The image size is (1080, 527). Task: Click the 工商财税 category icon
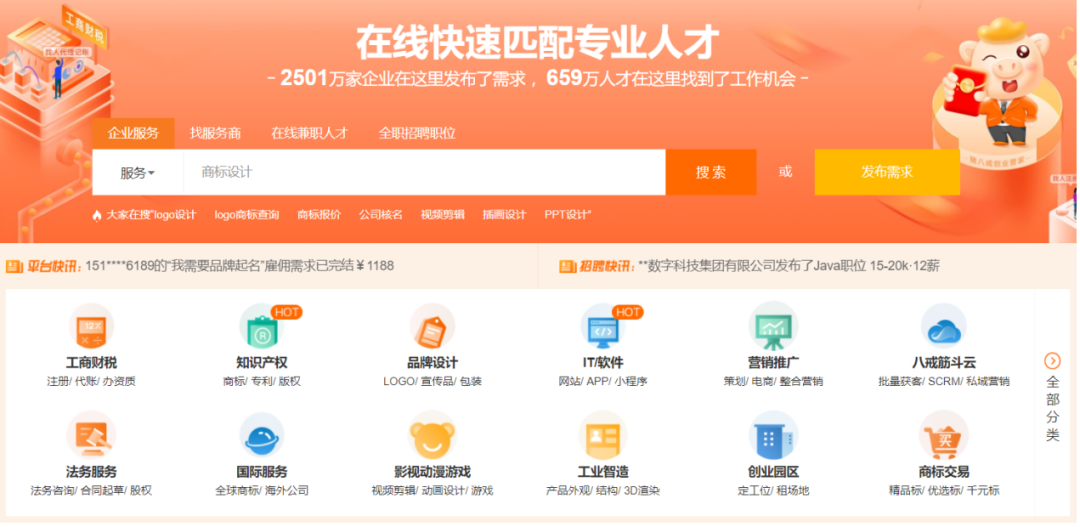coord(91,327)
